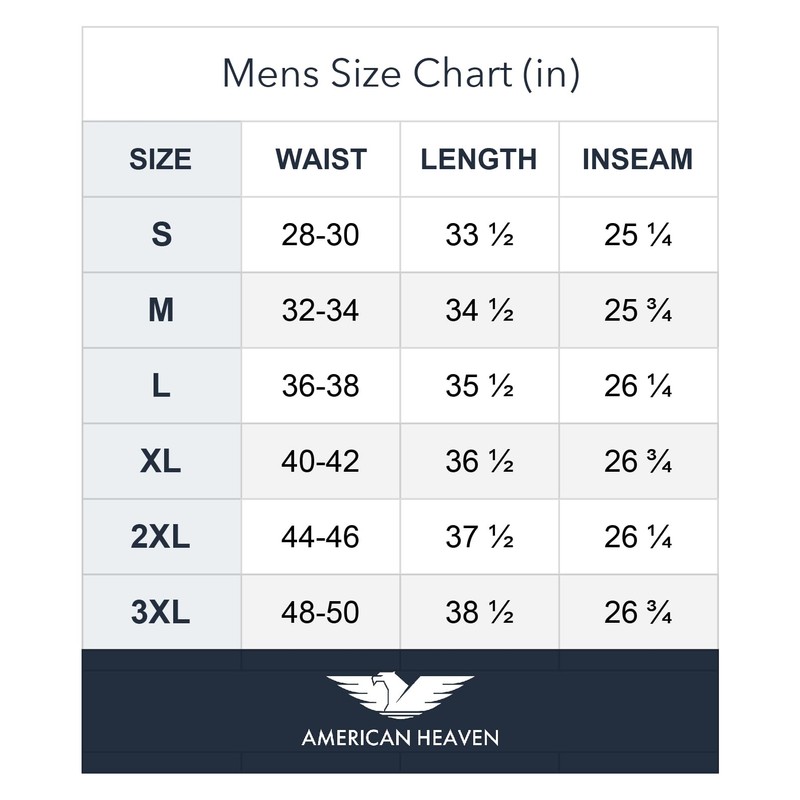Select the 48-50 waist cell
Viewport: 800px width, 800px height.
321,612
